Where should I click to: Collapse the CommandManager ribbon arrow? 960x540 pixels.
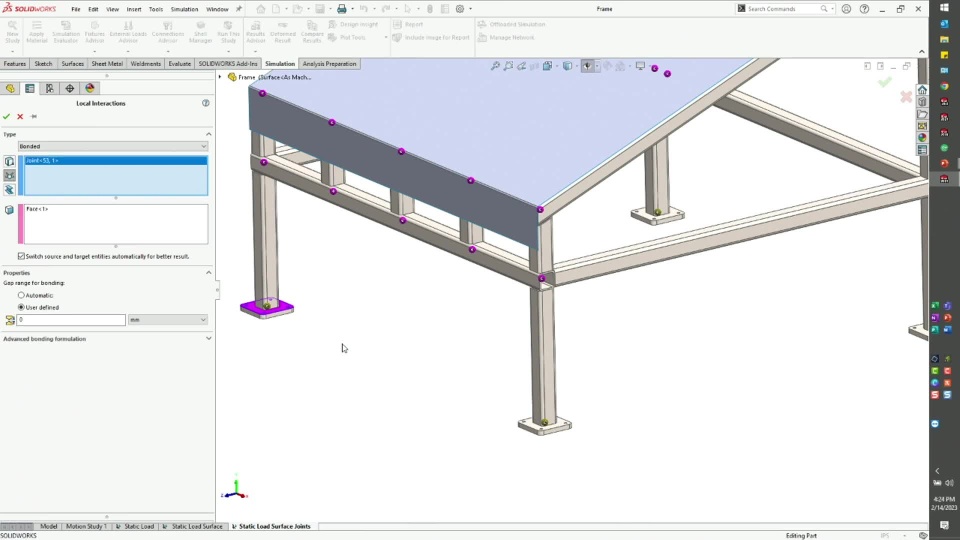click(x=921, y=52)
